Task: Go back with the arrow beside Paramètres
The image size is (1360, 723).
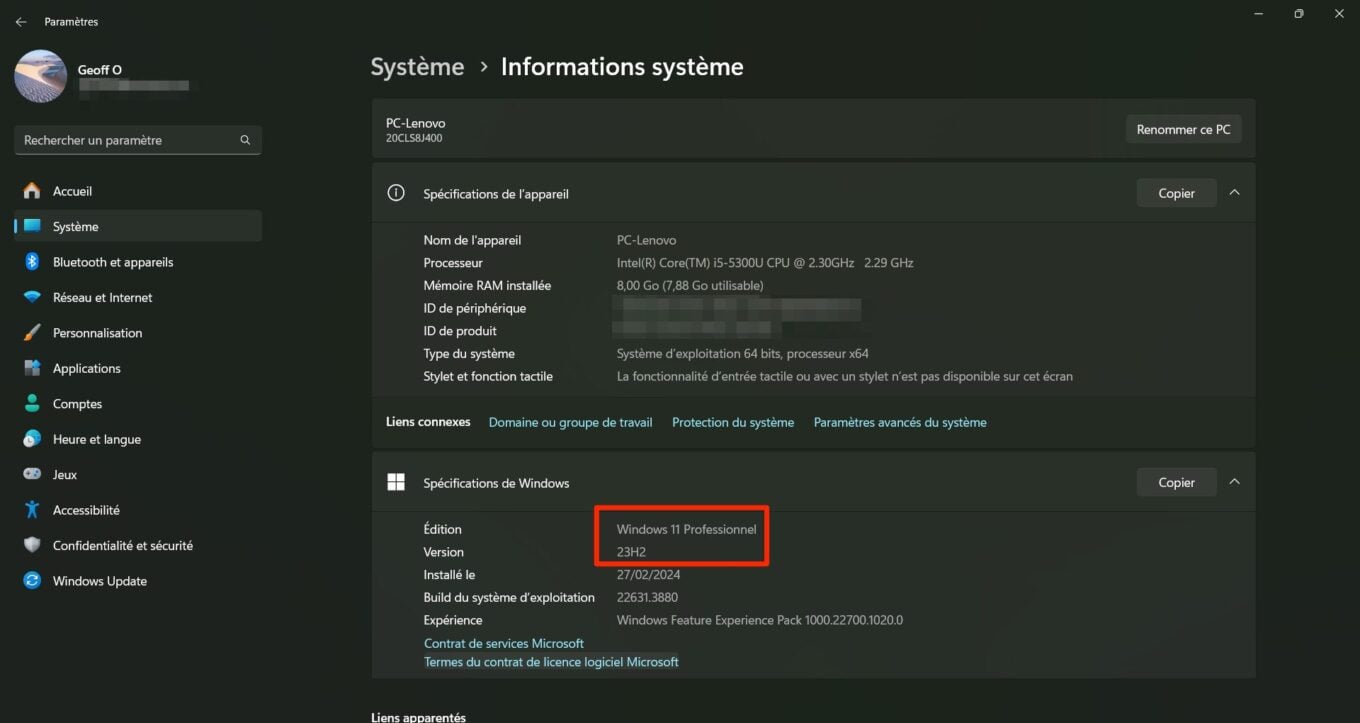Action: 21,21
